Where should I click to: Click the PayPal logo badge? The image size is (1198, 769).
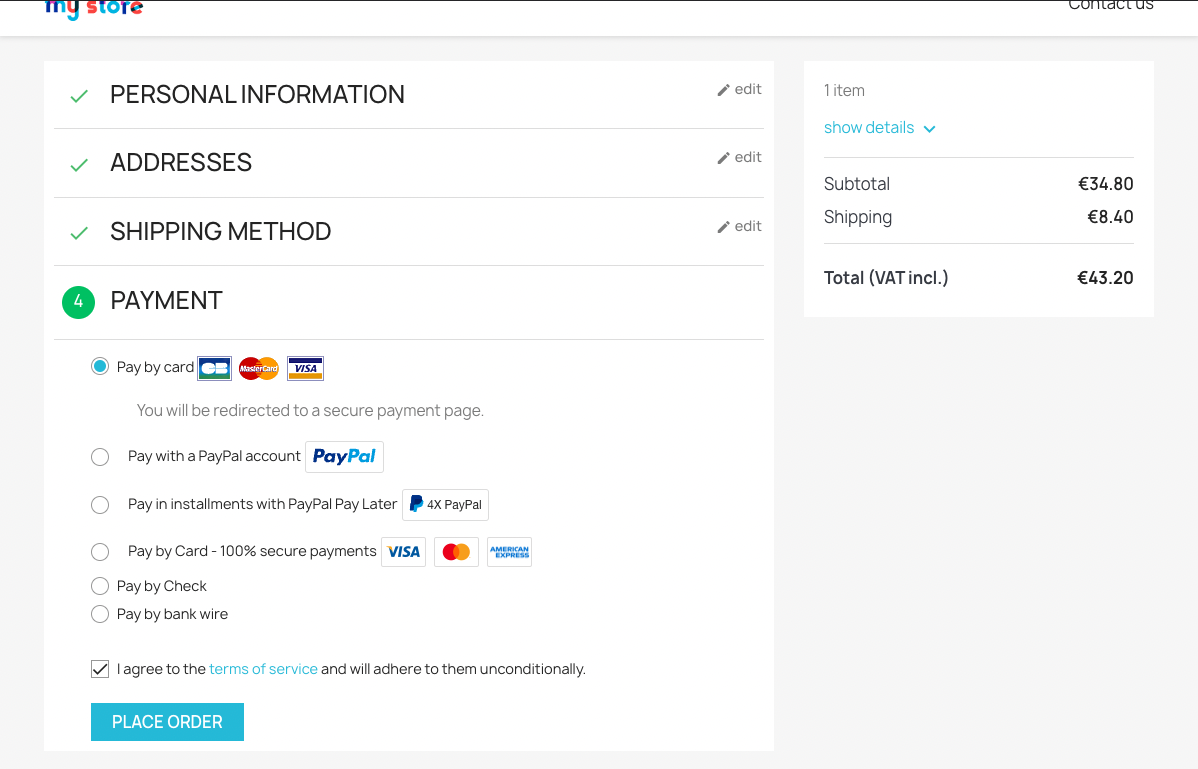pos(345,457)
